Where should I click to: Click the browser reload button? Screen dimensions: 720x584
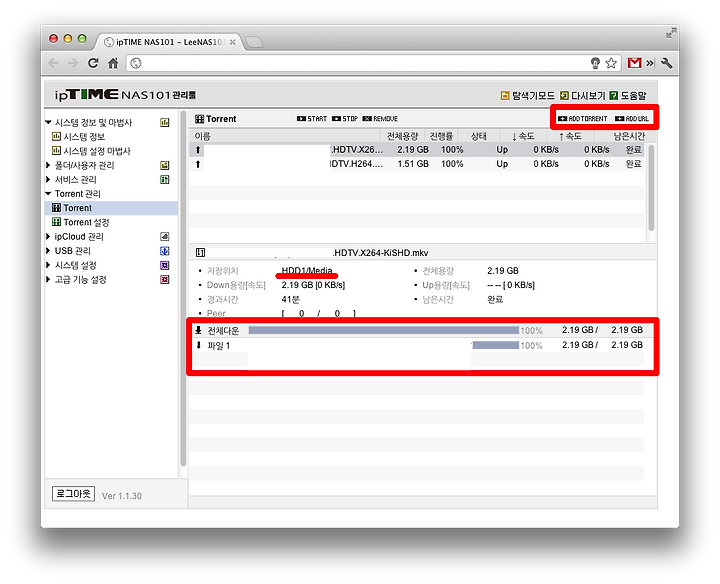click(93, 63)
